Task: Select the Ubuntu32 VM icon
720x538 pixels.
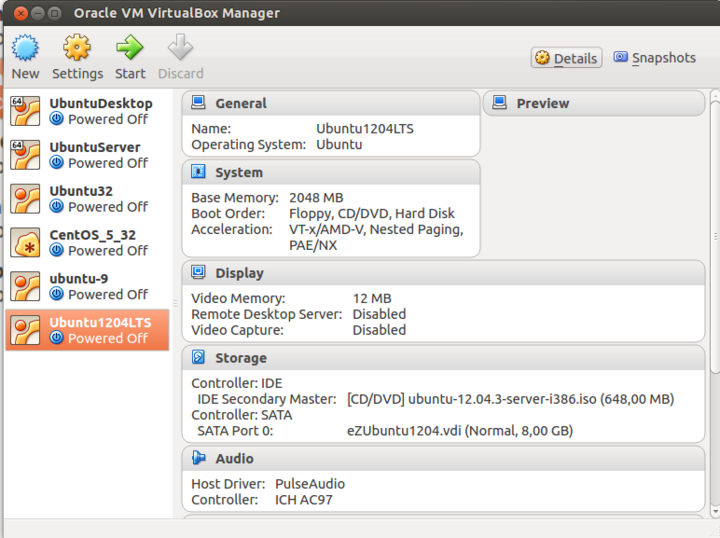Action: 25,199
